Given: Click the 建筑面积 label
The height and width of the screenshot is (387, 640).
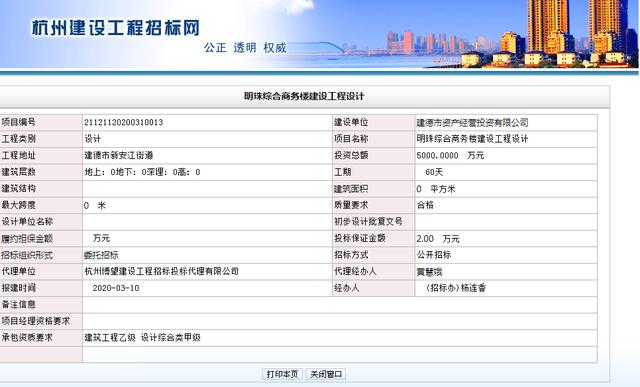Looking at the screenshot, I should 351,189.
